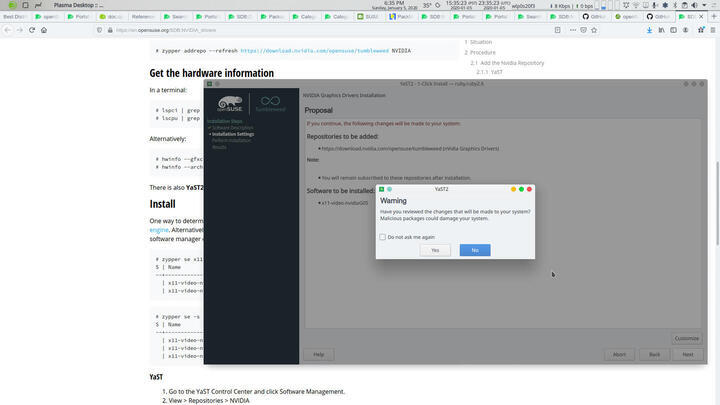This screenshot has height=405, width=720.
Task: Jump to '2 Procedure' in contents
Action: pos(480,52)
